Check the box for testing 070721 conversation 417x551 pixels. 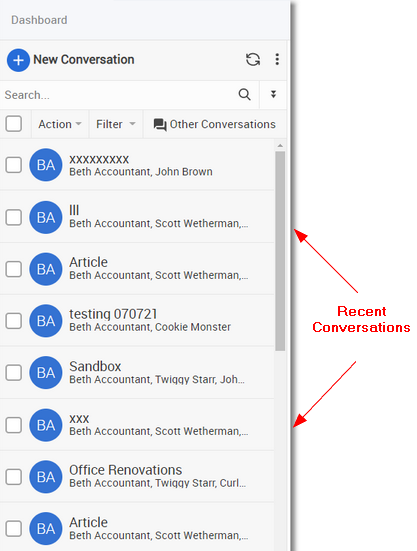click(x=14, y=321)
